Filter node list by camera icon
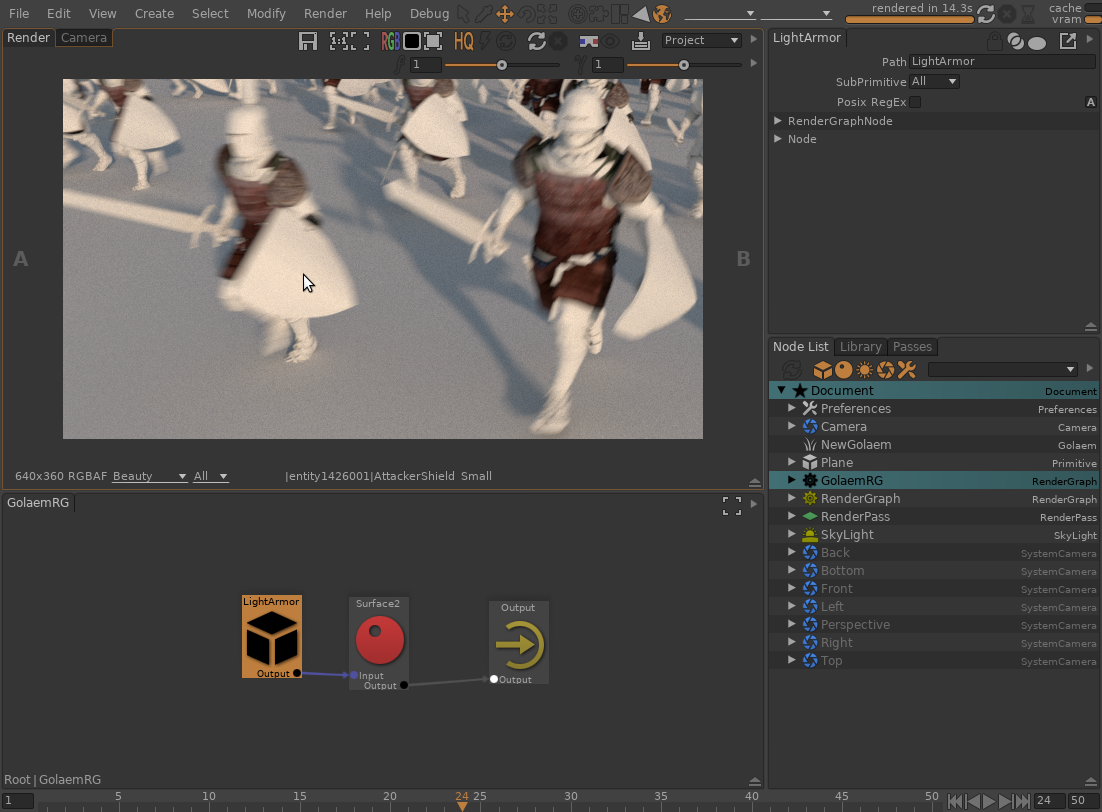The image size is (1102, 812). [x=886, y=370]
